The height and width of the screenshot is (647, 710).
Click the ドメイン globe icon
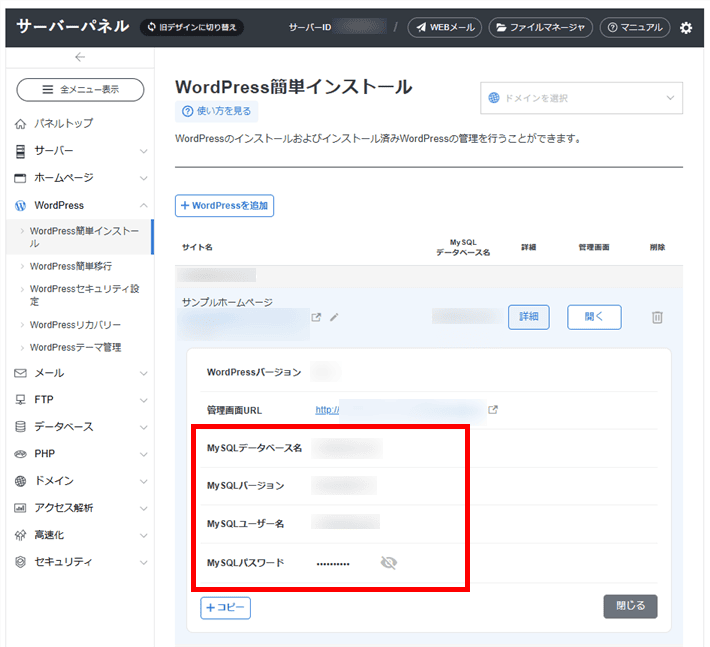(20, 481)
